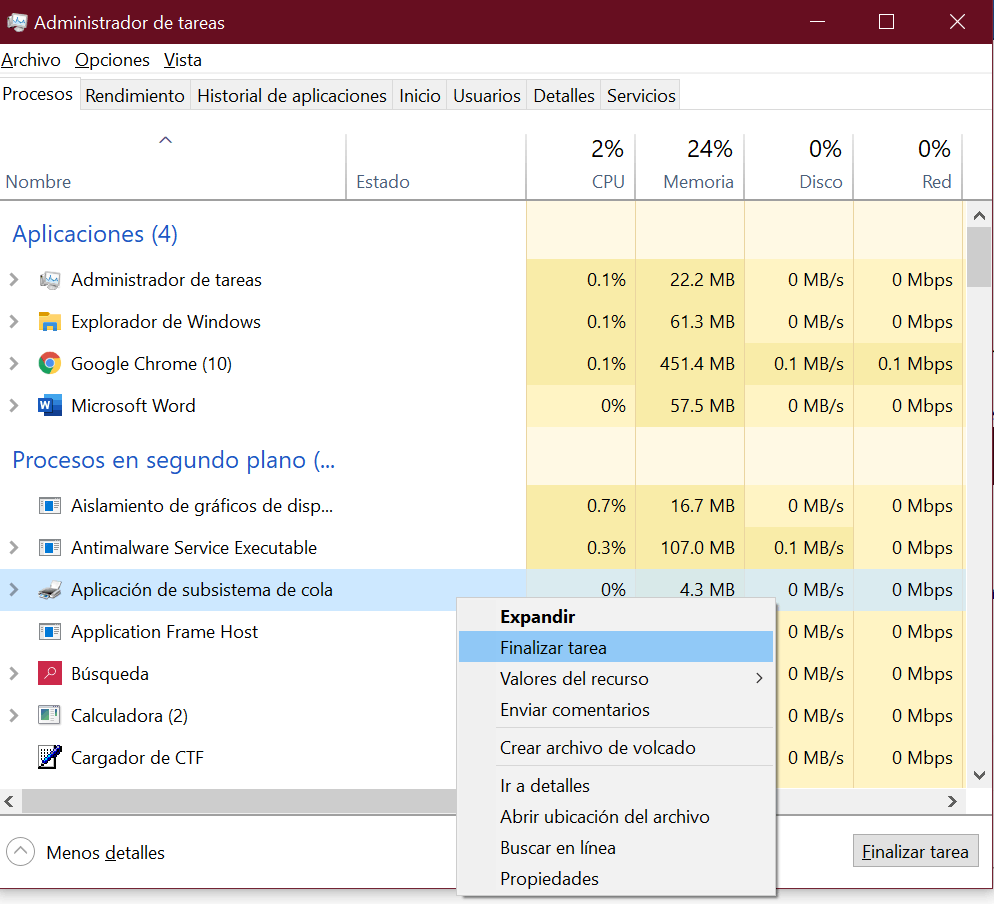Click the Google Chrome icon

[49, 363]
